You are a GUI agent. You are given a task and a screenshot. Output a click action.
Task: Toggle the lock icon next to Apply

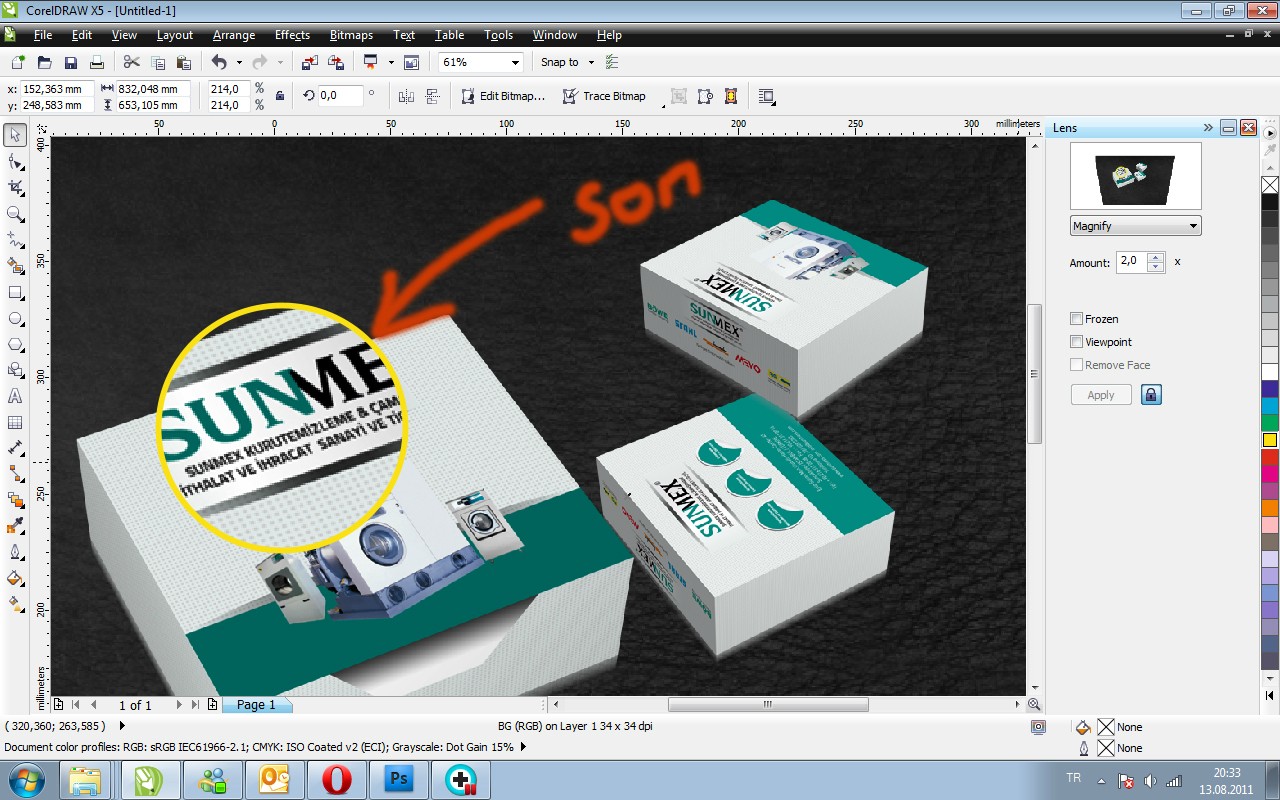pyautogui.click(x=1151, y=395)
